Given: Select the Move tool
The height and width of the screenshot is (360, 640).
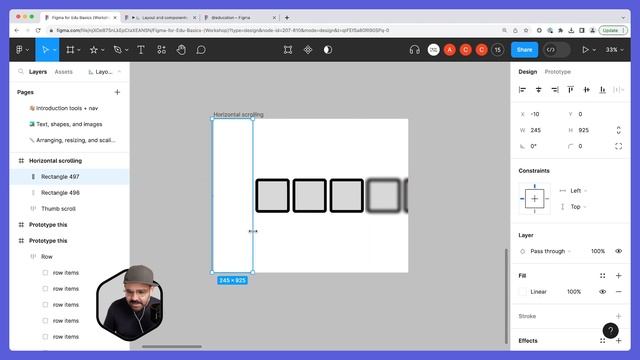Looking at the screenshot, I should coord(45,50).
